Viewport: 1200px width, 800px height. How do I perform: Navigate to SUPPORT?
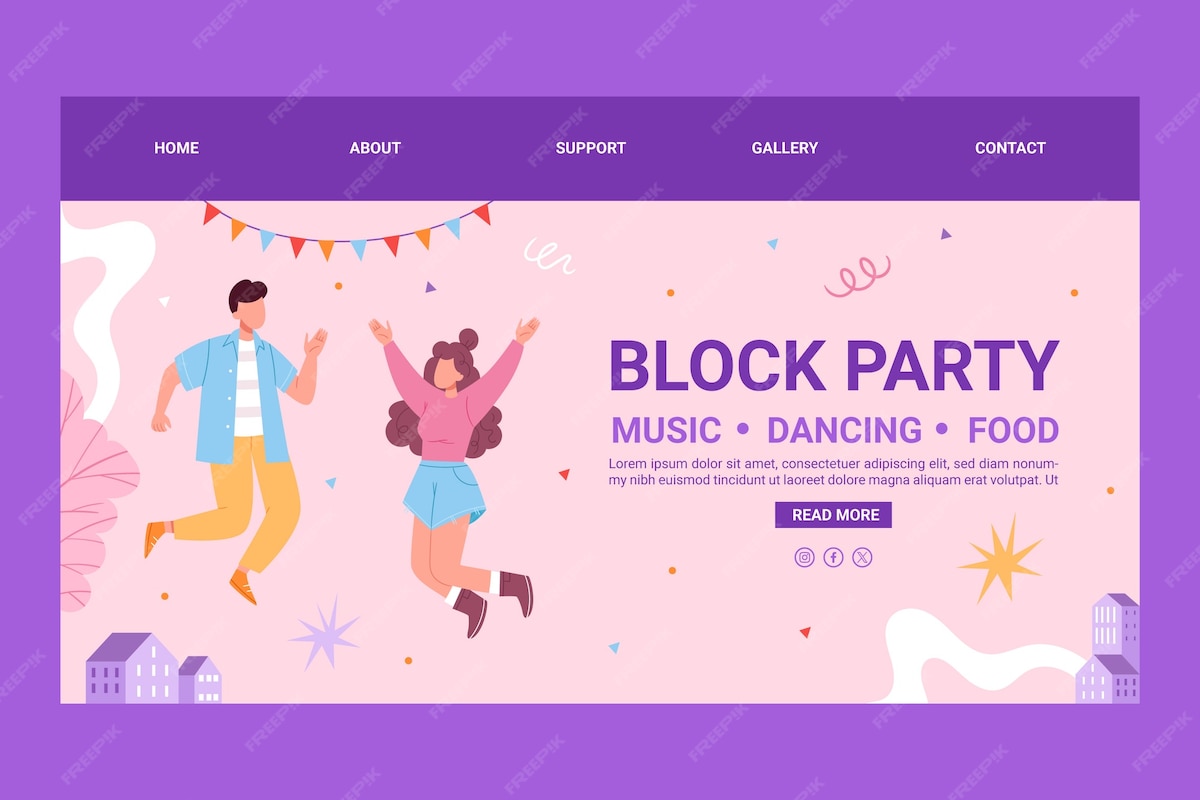[x=591, y=148]
